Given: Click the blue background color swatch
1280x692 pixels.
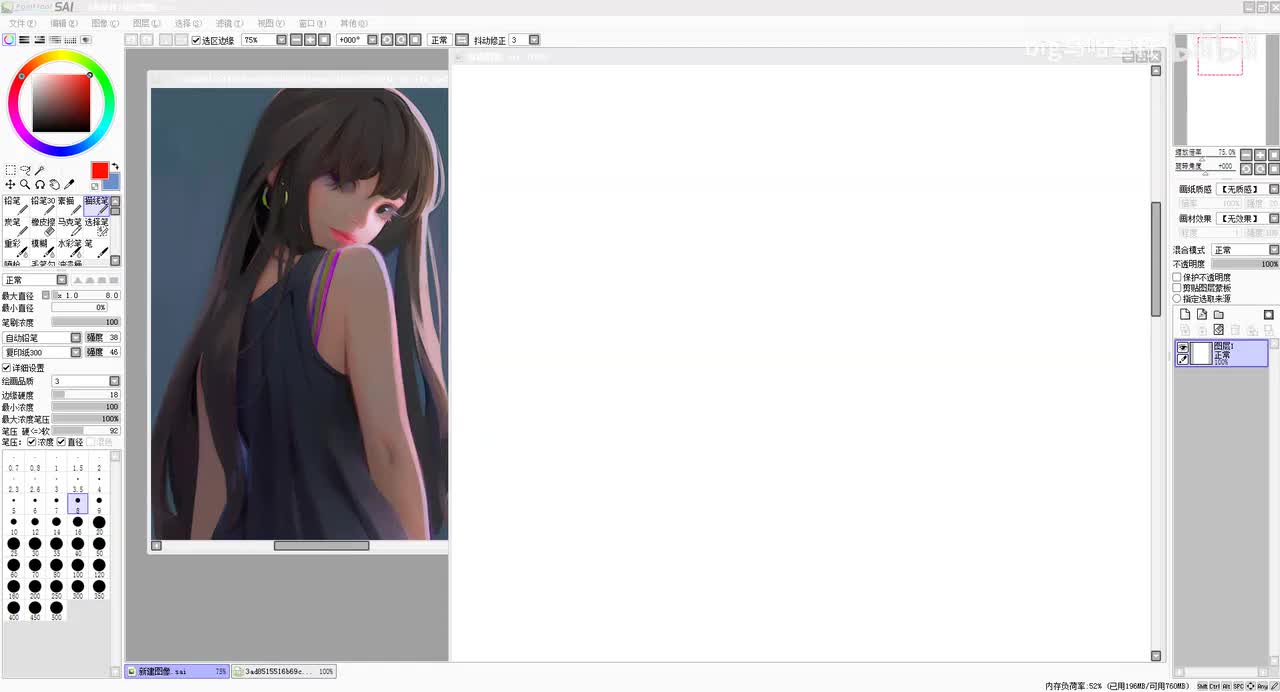Looking at the screenshot, I should [111, 182].
